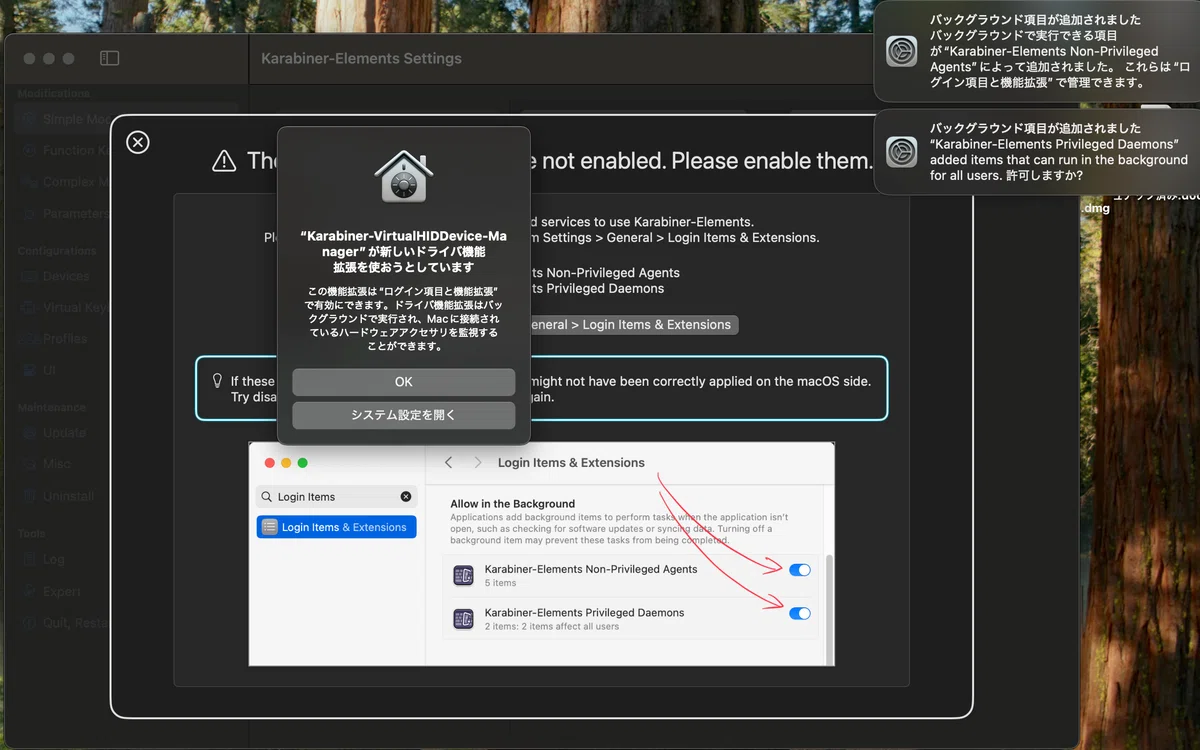This screenshot has width=1200, height=750.
Task: Click the Quit, Restart sidebar icon
Action: click(x=28, y=622)
